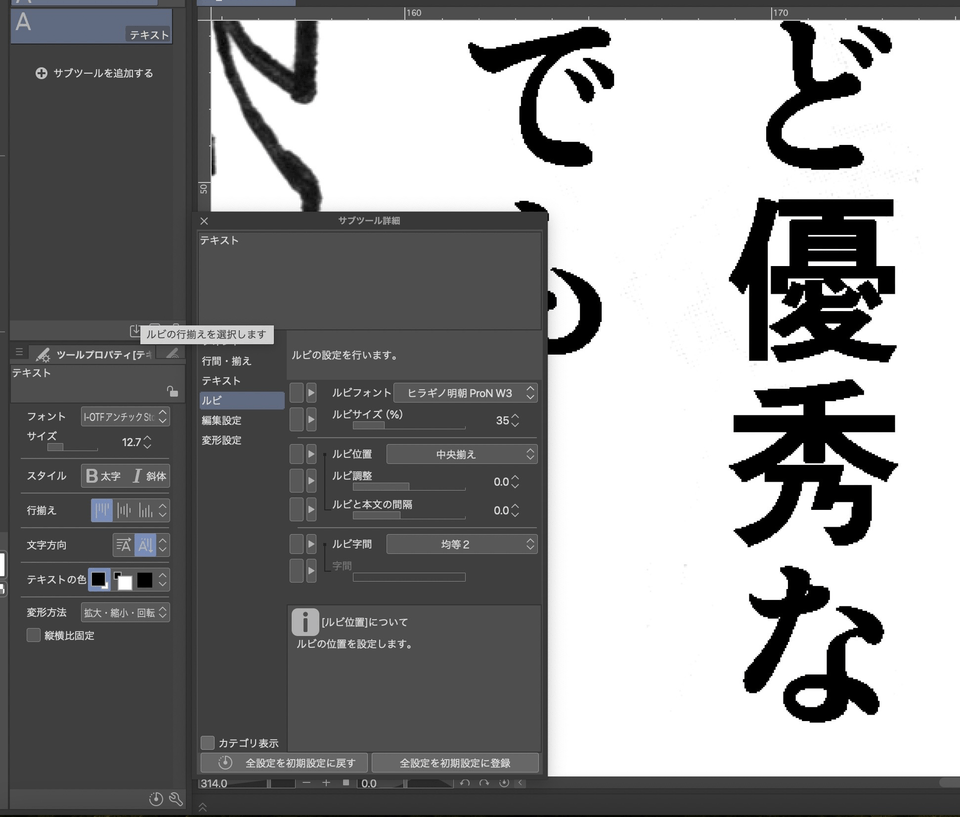Rotate canvas right with the clockwise arrow
This screenshot has width=960, height=817.
coord(484,783)
